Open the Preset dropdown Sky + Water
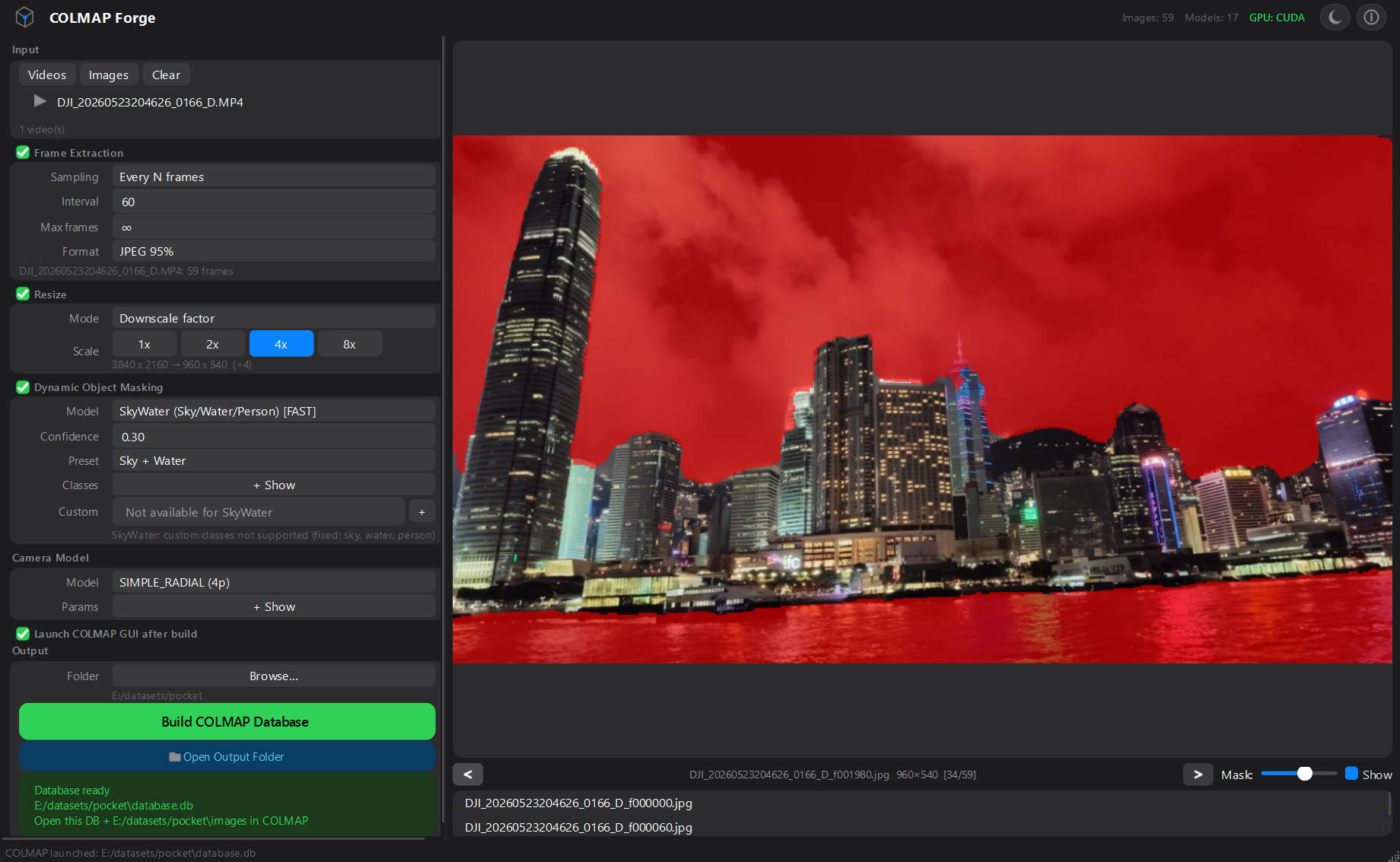 [274, 460]
